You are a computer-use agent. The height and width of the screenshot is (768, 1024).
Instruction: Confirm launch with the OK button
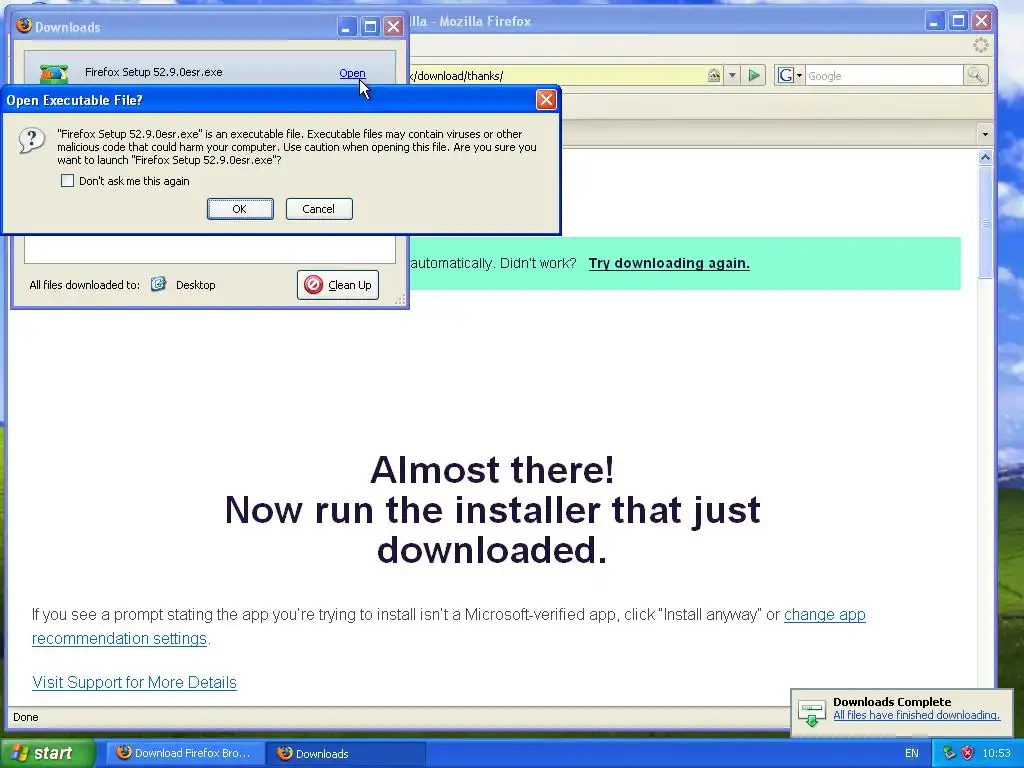point(240,209)
